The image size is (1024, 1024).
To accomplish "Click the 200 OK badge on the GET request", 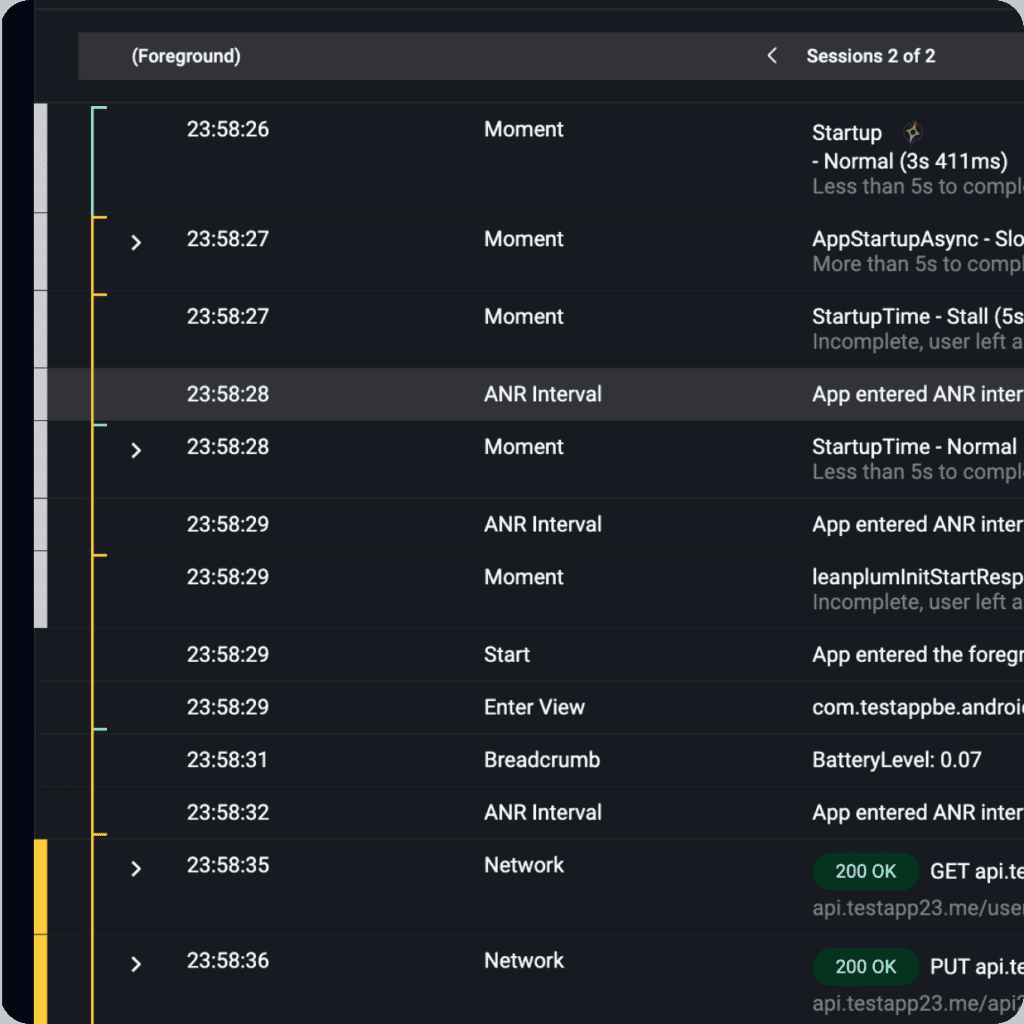I will tap(865, 871).
